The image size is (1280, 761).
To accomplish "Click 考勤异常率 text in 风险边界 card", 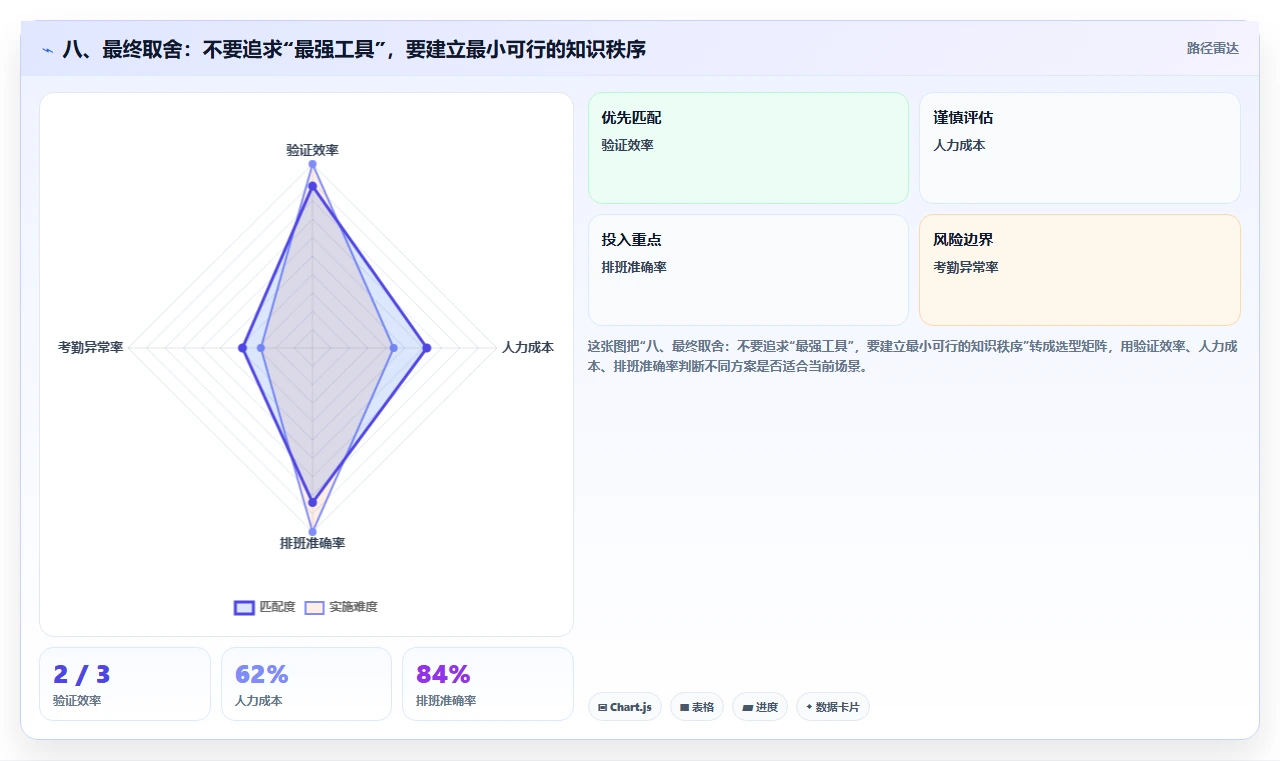I will [966, 267].
